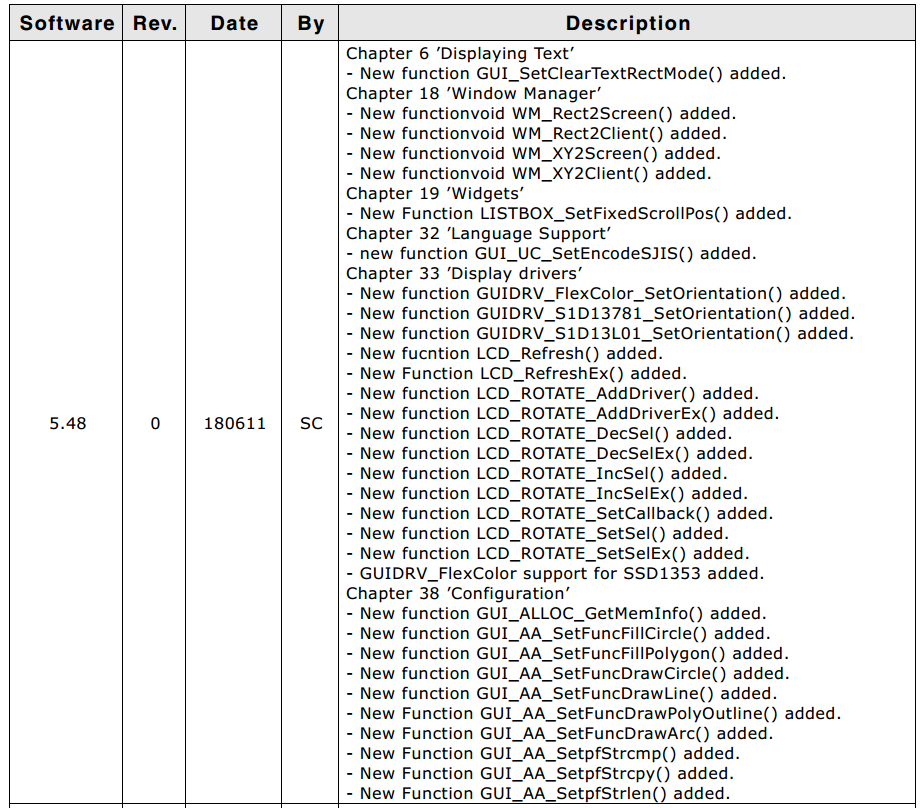Click the GUI_ALLOC_GetMemInfo() entry
The image size is (920, 808).
[556, 612]
